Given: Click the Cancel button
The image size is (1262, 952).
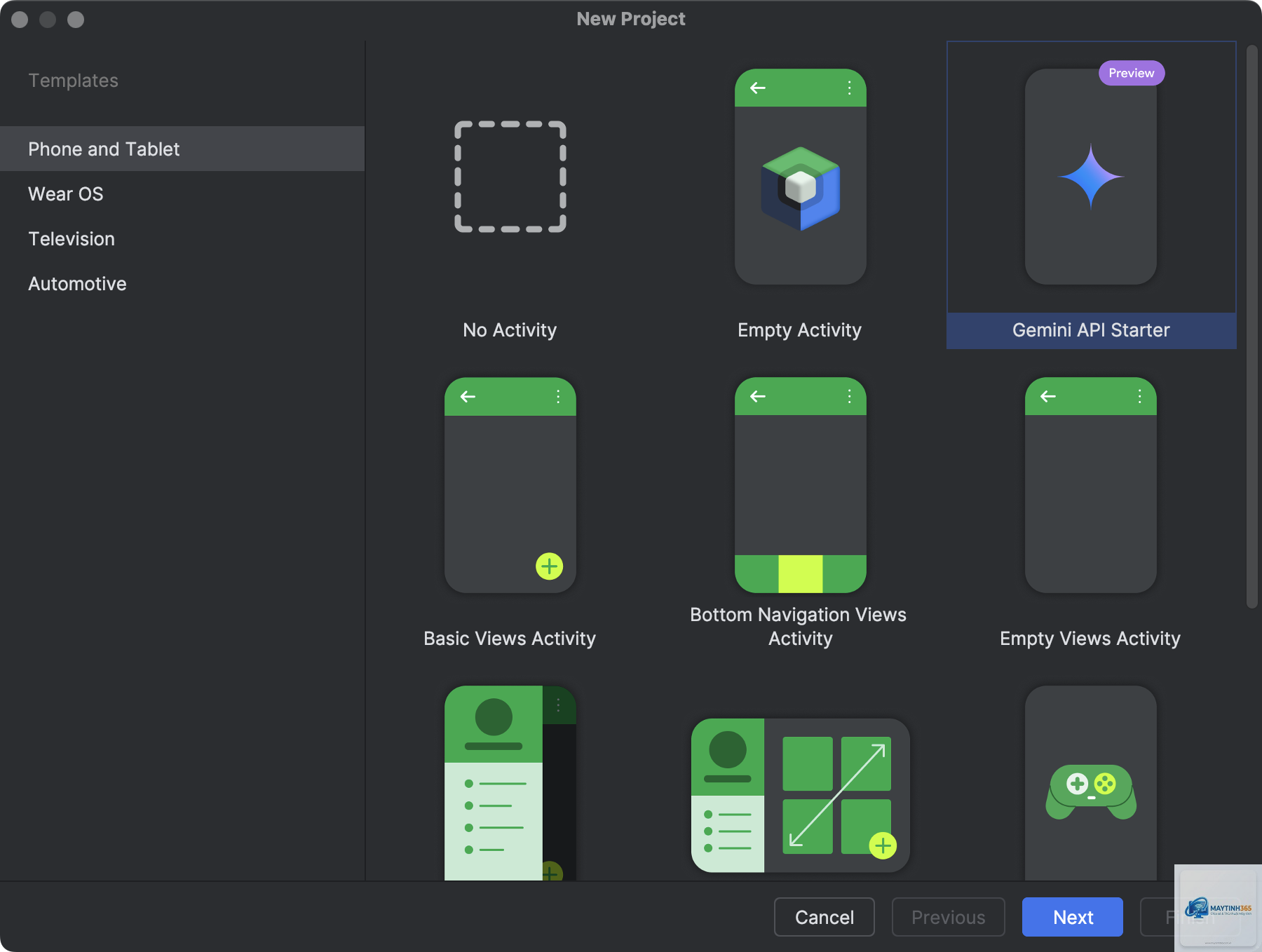Looking at the screenshot, I should point(824,917).
